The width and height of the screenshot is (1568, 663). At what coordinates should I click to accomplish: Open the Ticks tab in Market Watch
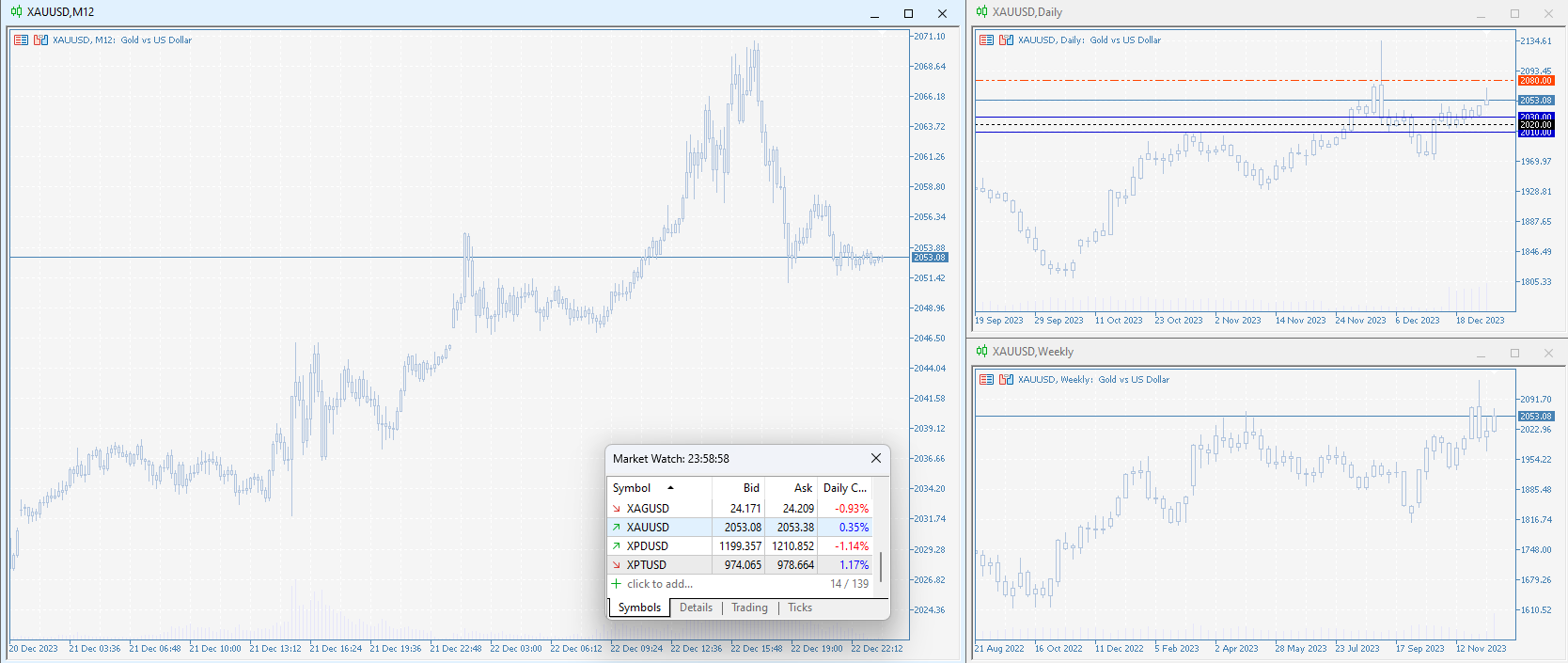[799, 608]
